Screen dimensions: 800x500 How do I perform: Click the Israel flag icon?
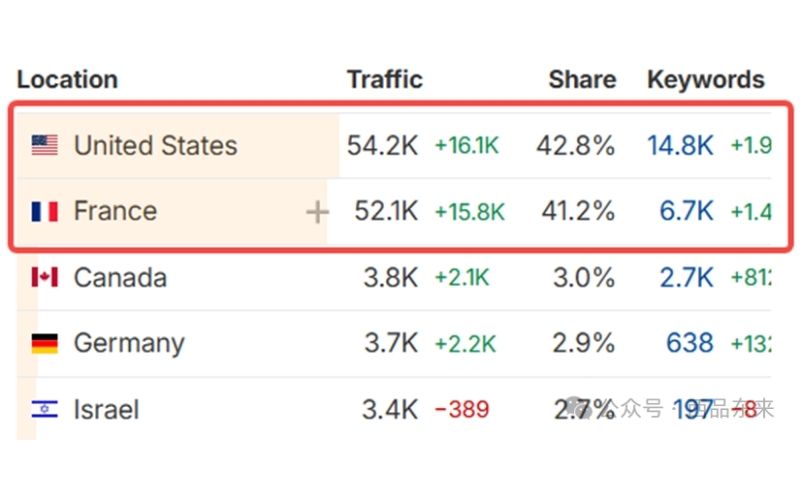tap(44, 409)
